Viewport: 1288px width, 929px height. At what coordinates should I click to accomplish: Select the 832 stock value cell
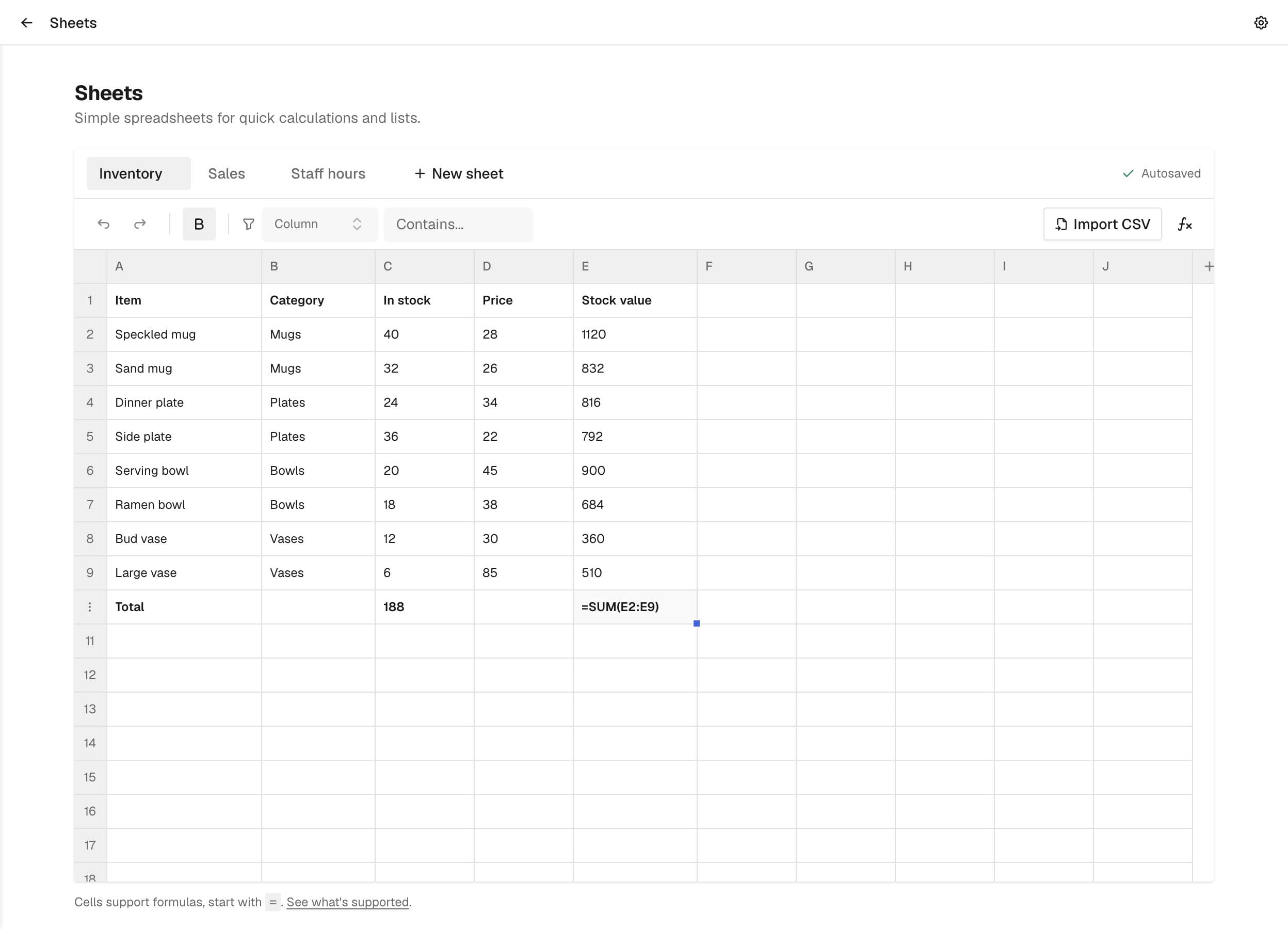tap(635, 369)
